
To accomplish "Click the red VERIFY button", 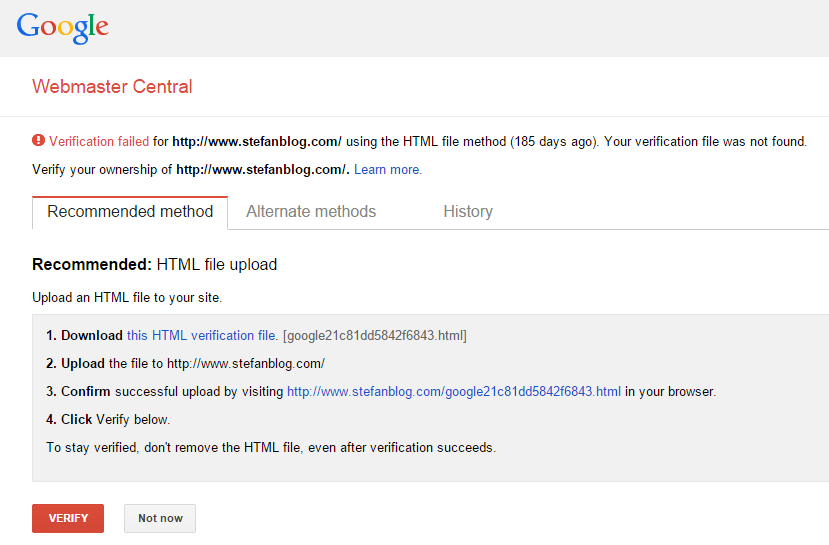I will tap(68, 518).
